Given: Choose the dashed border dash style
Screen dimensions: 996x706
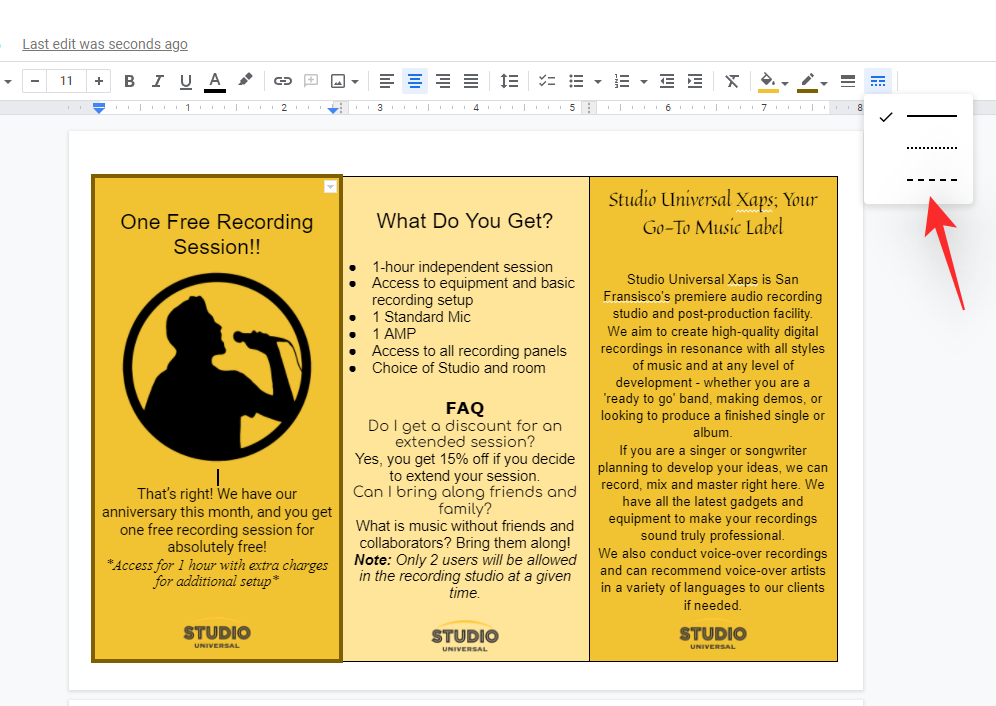Looking at the screenshot, I should 931,180.
